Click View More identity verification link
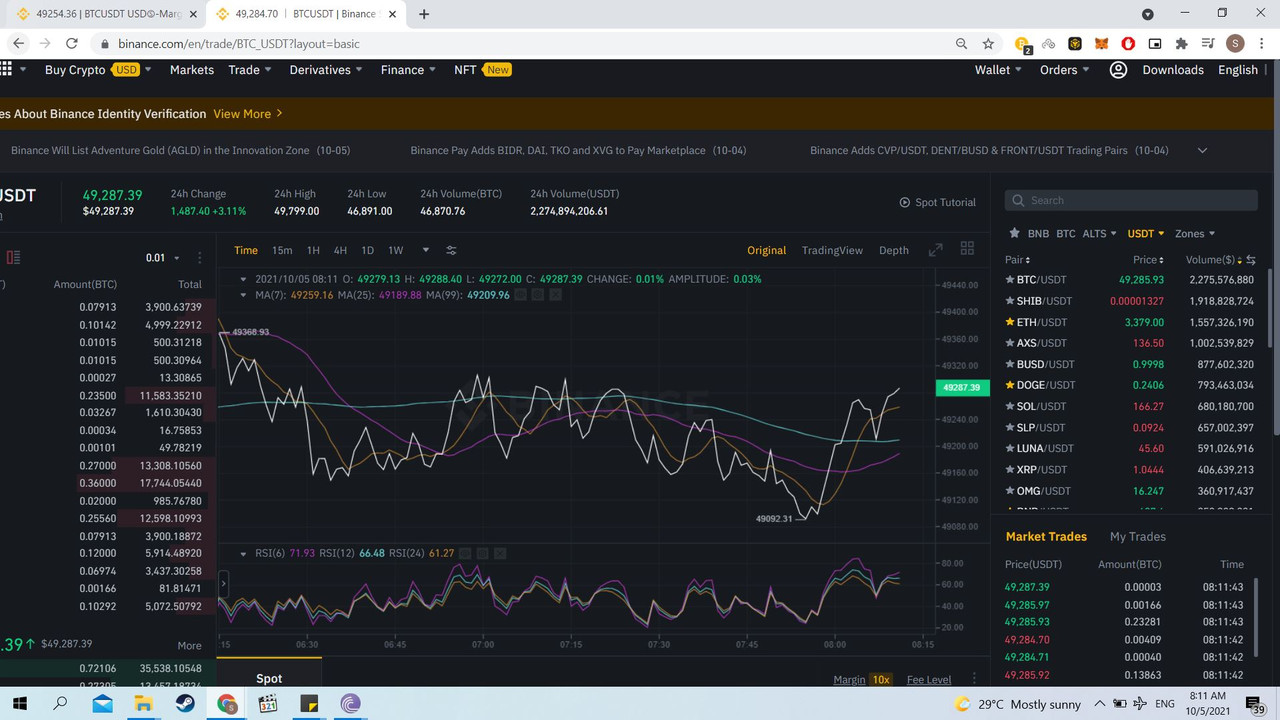1280x720 pixels. [x=248, y=114]
